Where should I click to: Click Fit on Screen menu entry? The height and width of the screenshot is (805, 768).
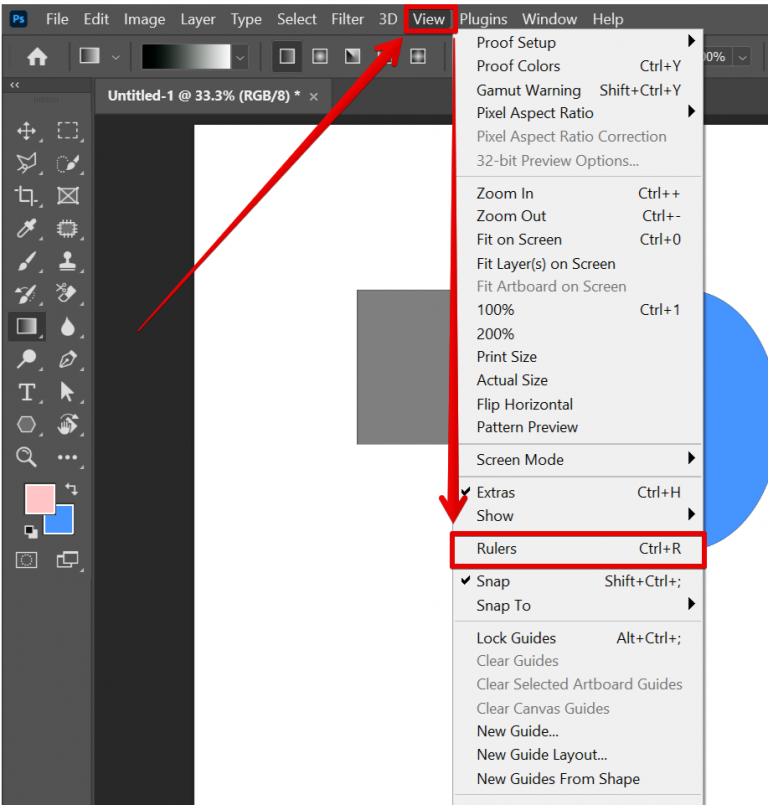[x=519, y=240]
